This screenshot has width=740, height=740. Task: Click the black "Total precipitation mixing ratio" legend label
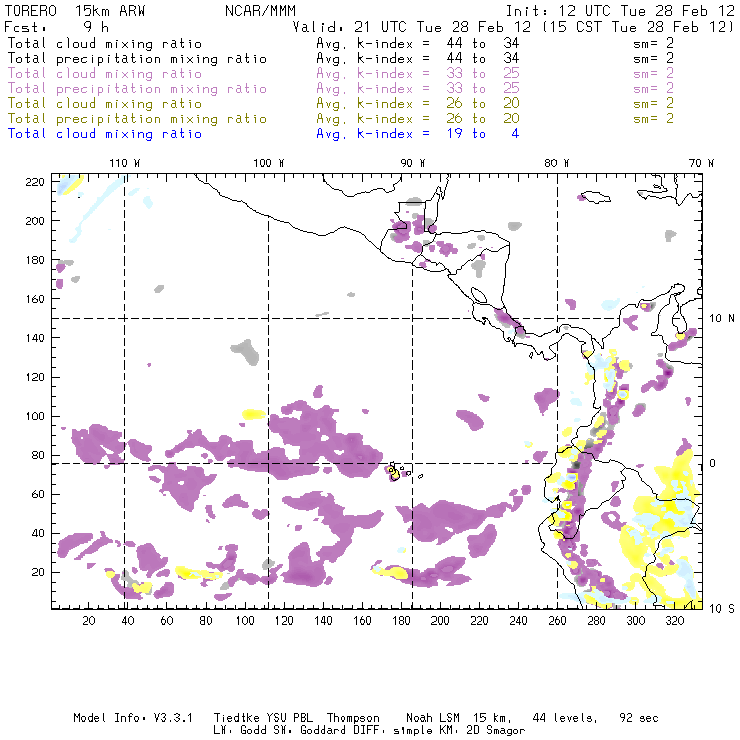click(x=137, y=59)
